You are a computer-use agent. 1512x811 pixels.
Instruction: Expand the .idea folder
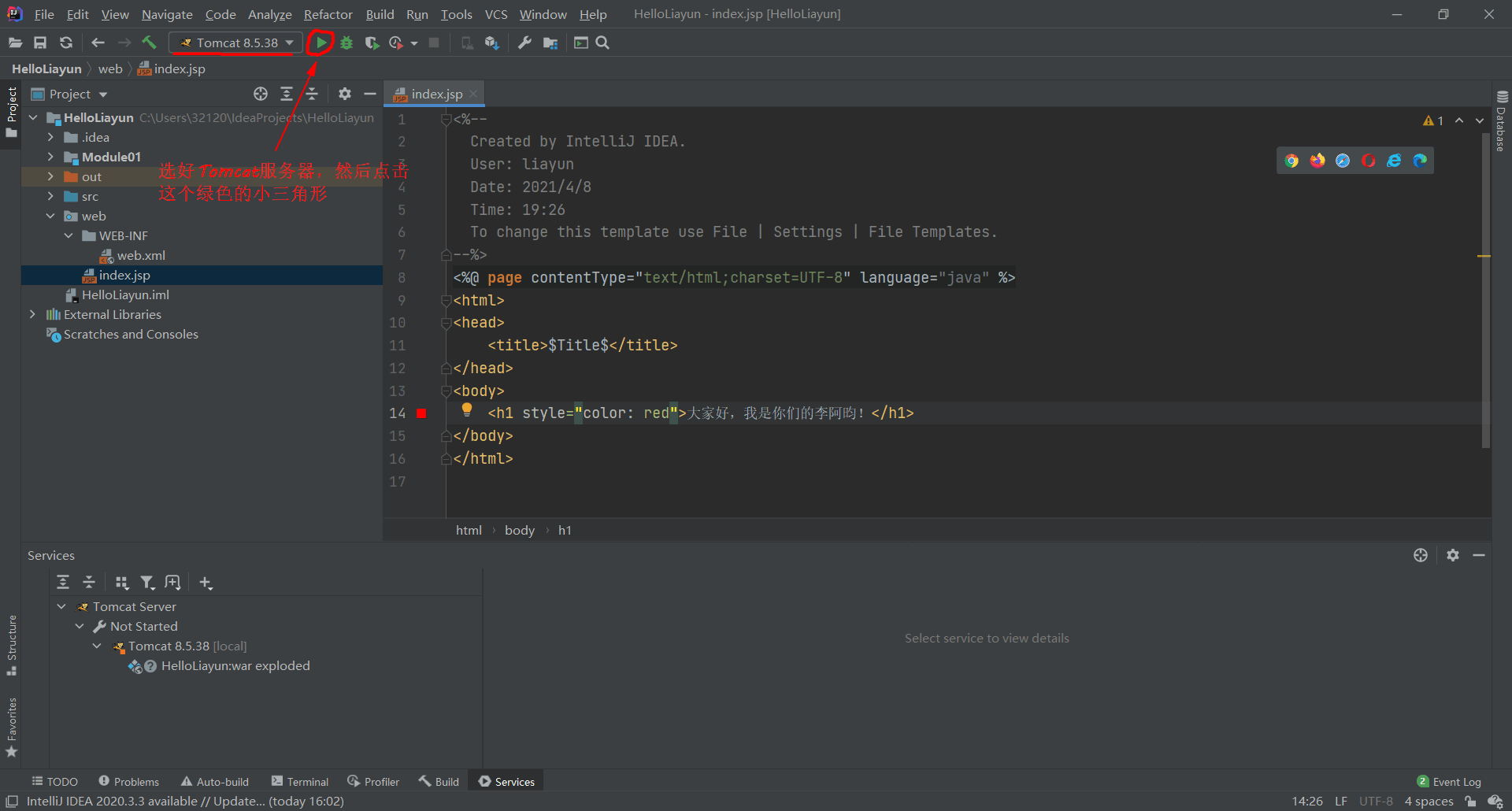tap(50, 137)
